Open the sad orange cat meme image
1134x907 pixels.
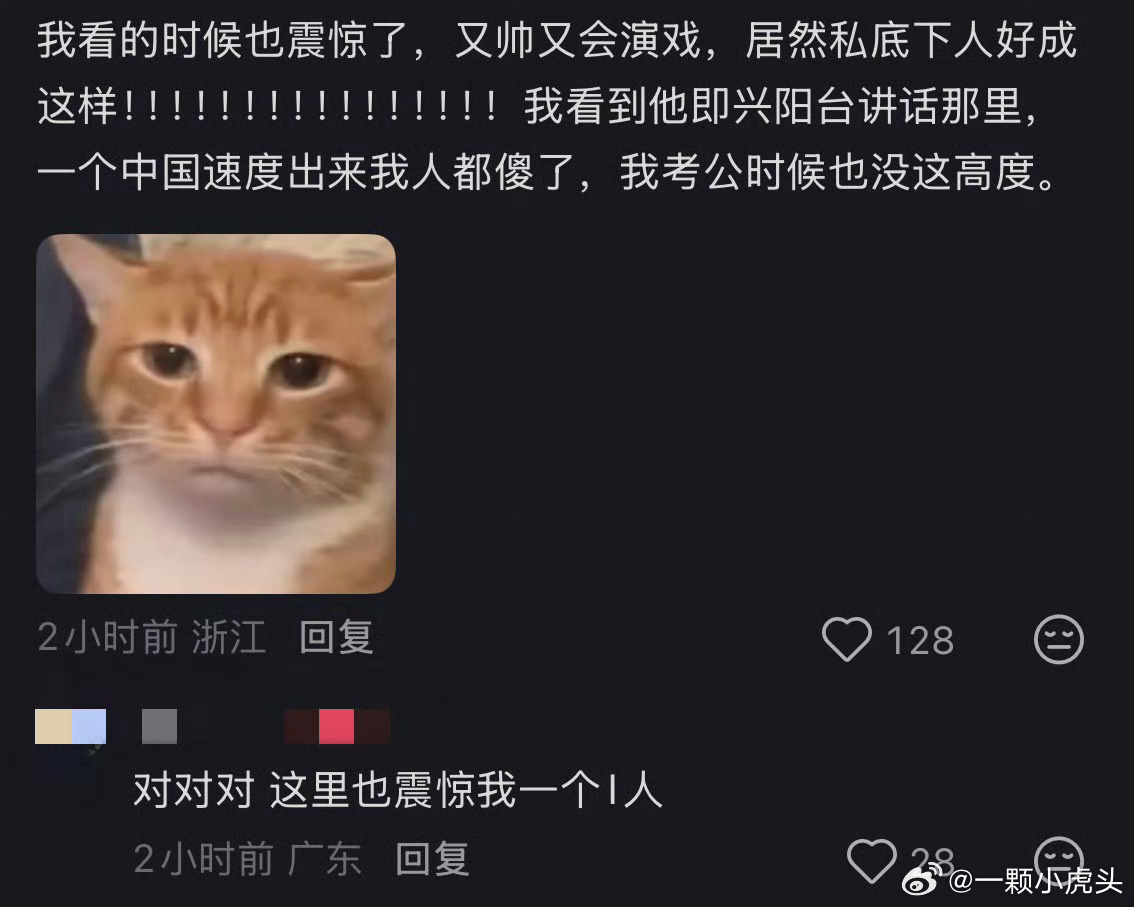pos(216,414)
